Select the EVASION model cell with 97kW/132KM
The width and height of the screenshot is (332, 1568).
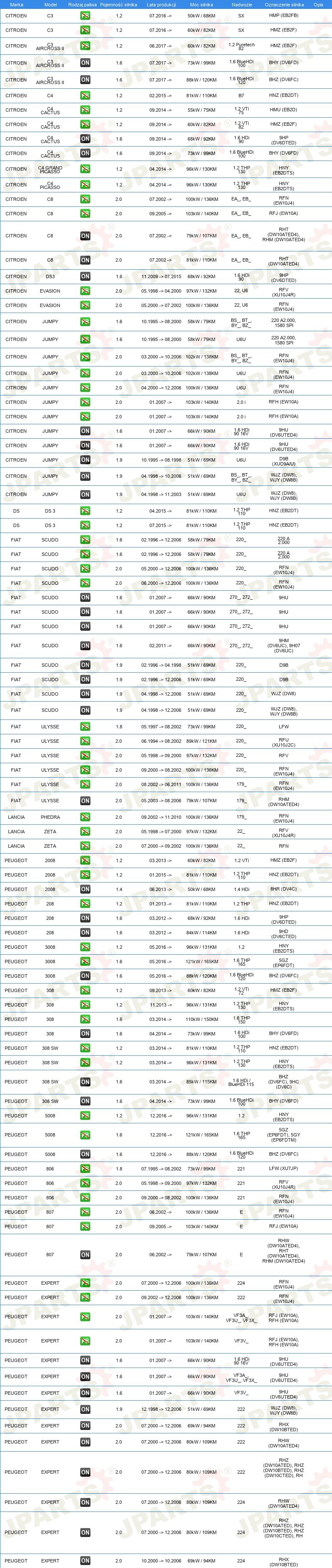pos(50,291)
